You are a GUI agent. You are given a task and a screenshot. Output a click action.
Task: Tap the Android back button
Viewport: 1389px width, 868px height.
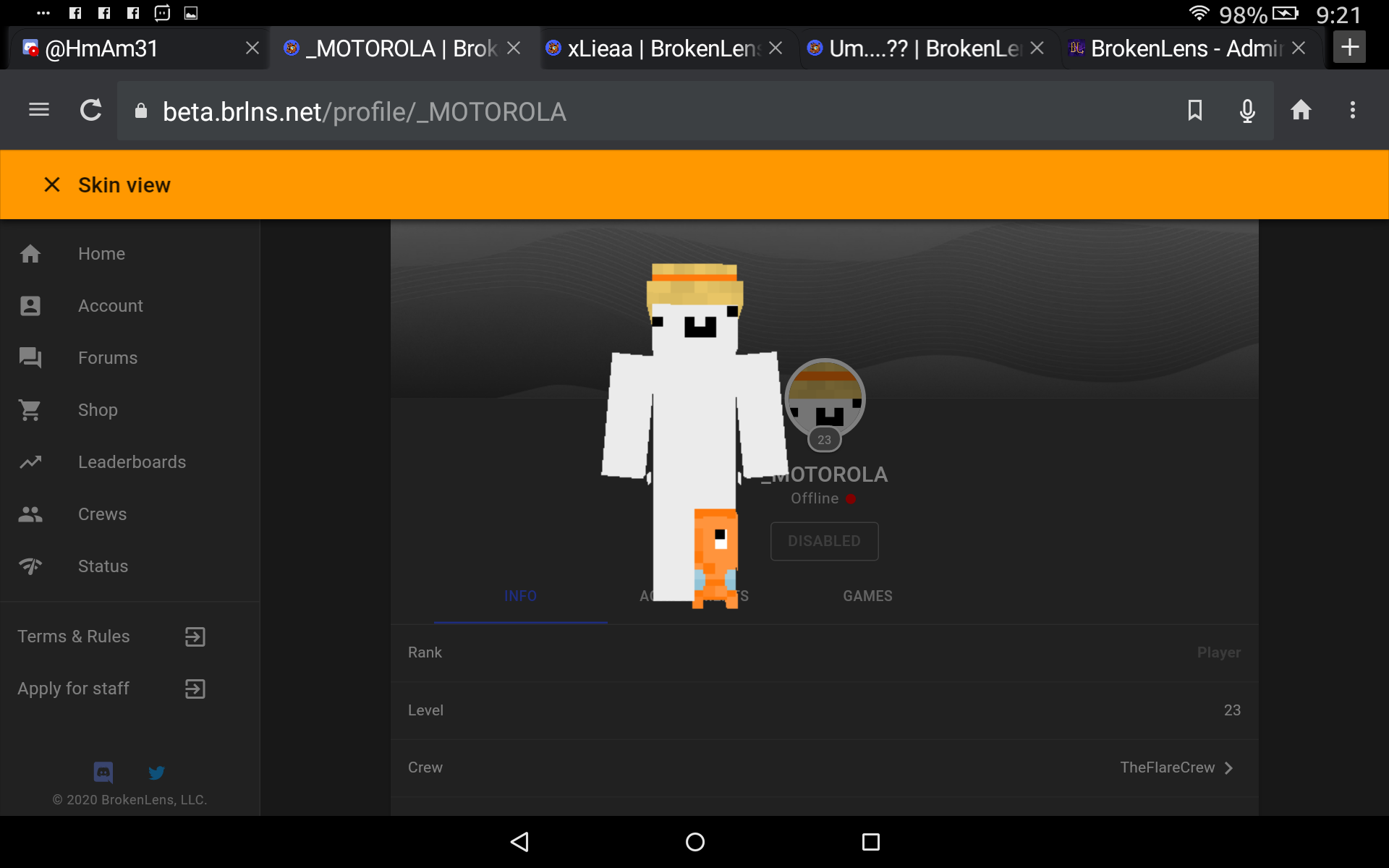pos(520,842)
